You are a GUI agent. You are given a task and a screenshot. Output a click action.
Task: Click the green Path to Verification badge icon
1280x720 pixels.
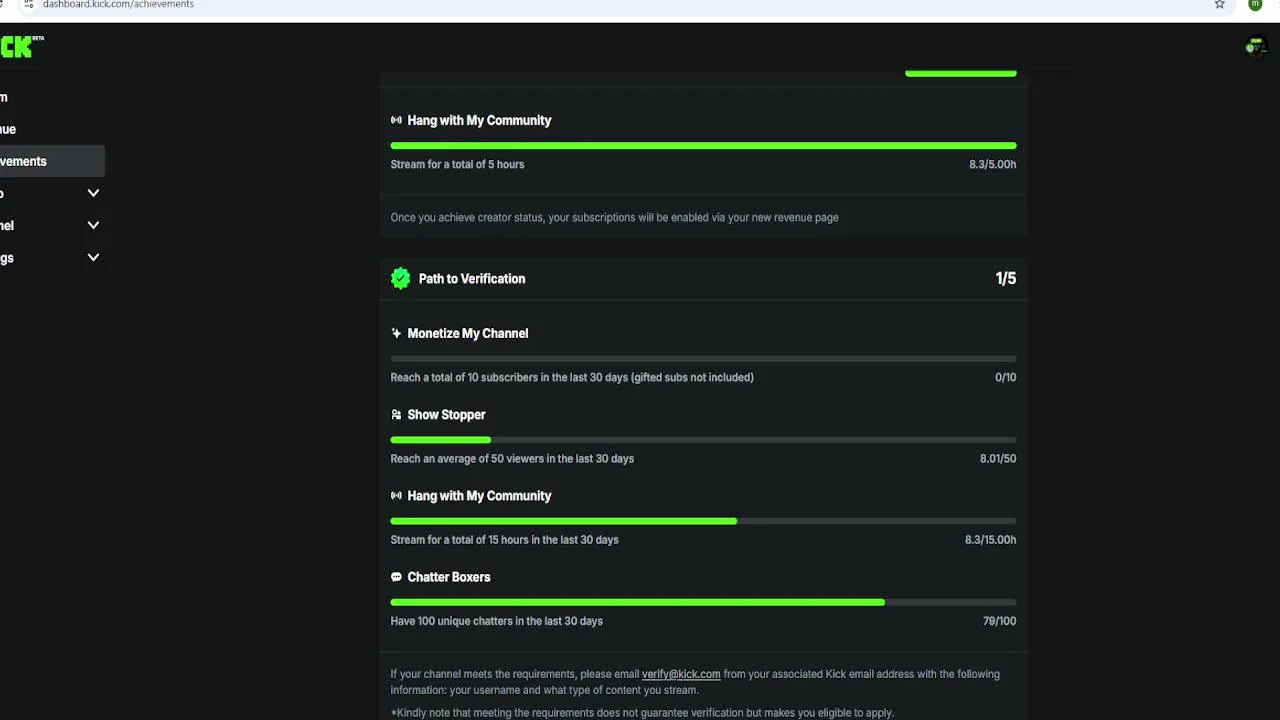point(400,279)
